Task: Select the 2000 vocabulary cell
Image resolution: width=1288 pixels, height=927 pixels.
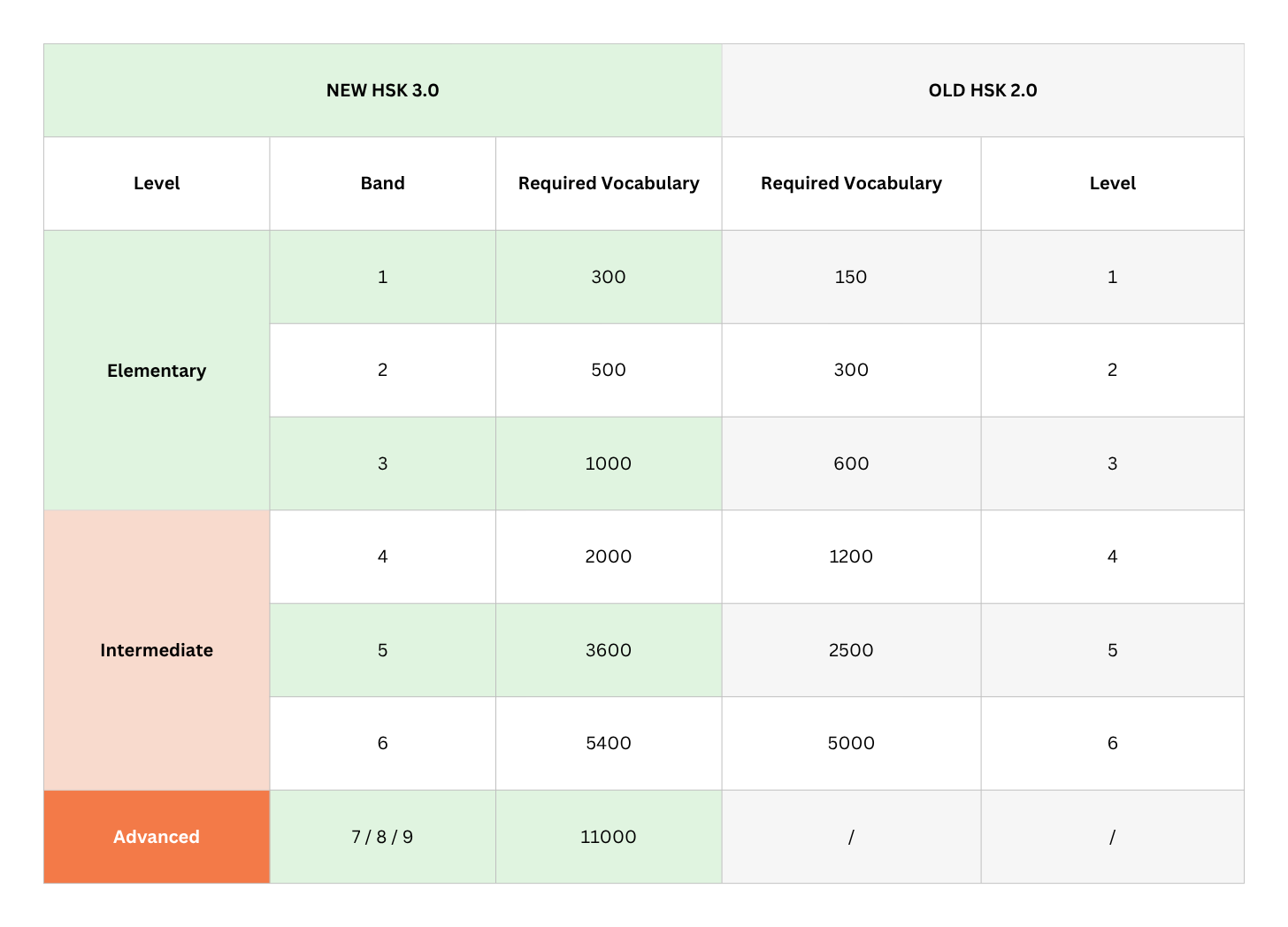Action: 609,556
